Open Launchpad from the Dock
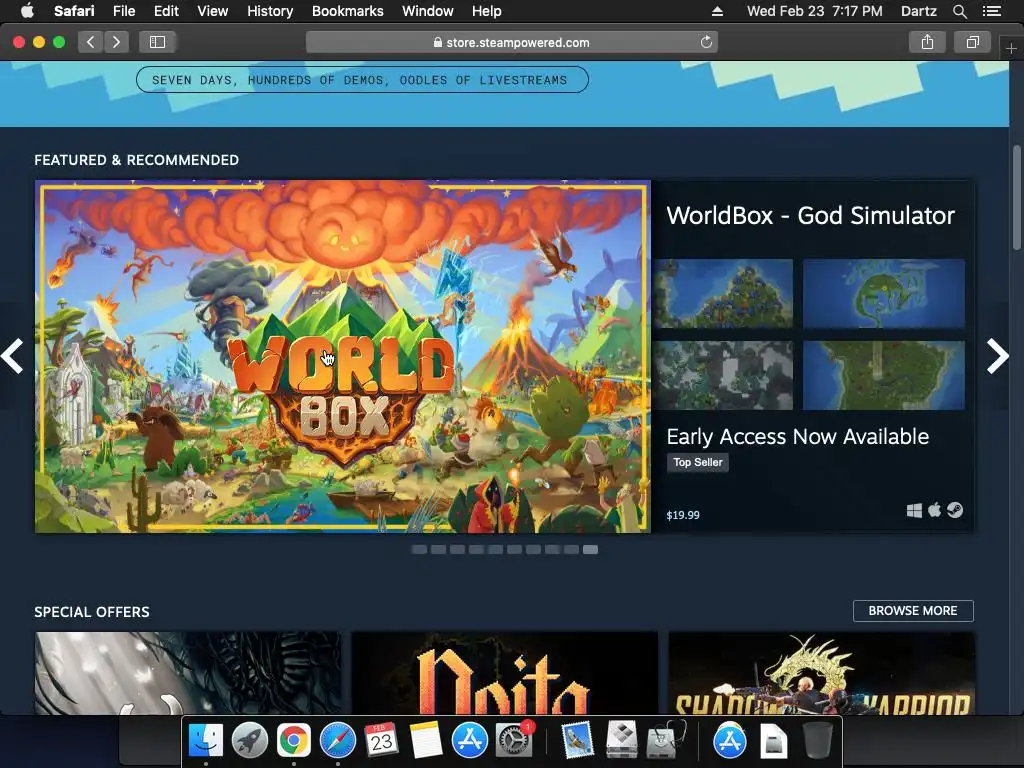Screen dimensions: 1024x768 (249, 741)
